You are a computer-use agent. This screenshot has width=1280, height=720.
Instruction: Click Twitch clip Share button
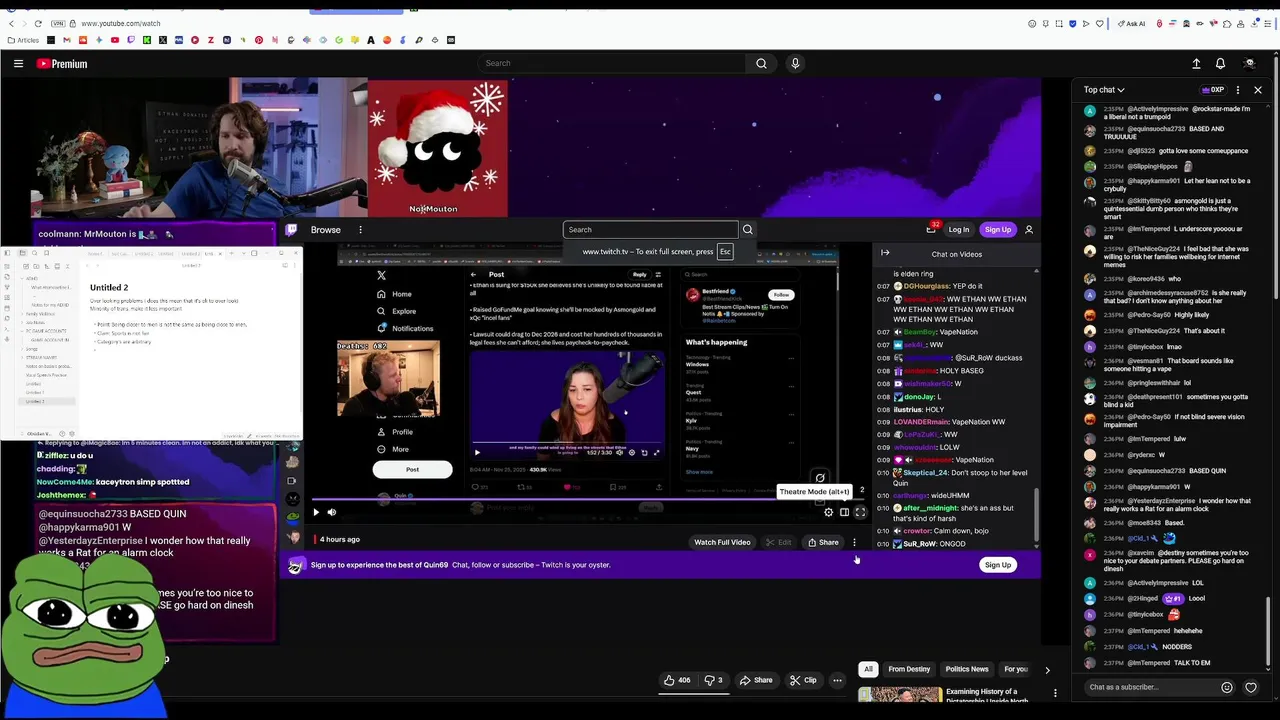[x=823, y=542]
